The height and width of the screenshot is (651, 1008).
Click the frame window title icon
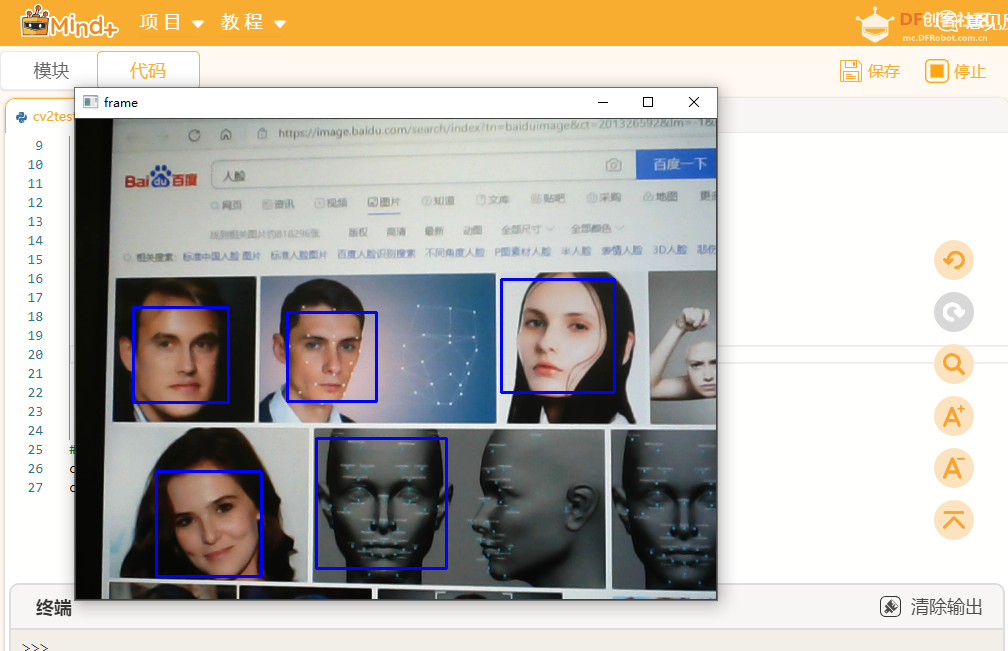click(x=90, y=102)
